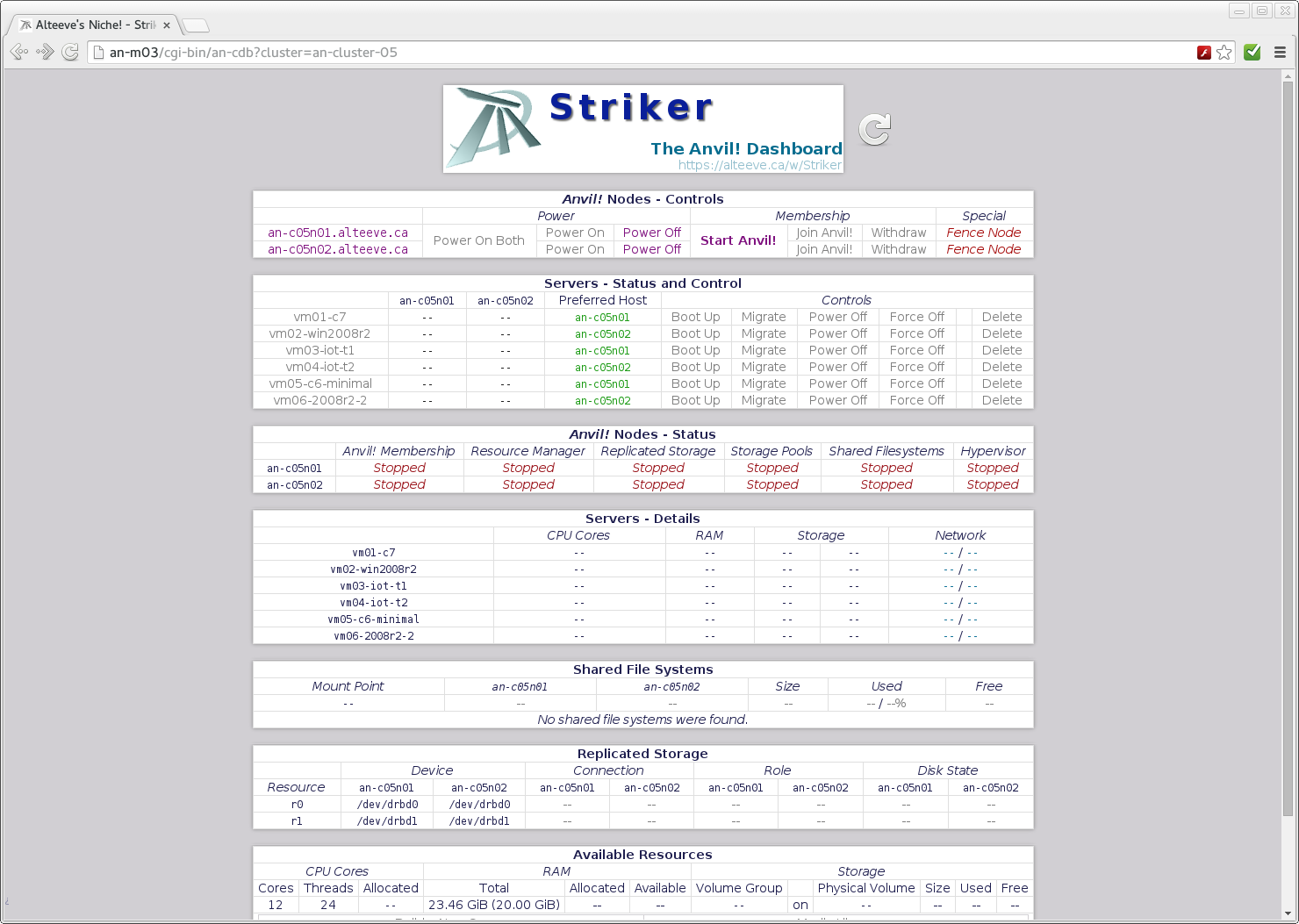This screenshot has width=1299, height=924.
Task: Click the dashboard refresh arrow icon
Action: point(874,130)
